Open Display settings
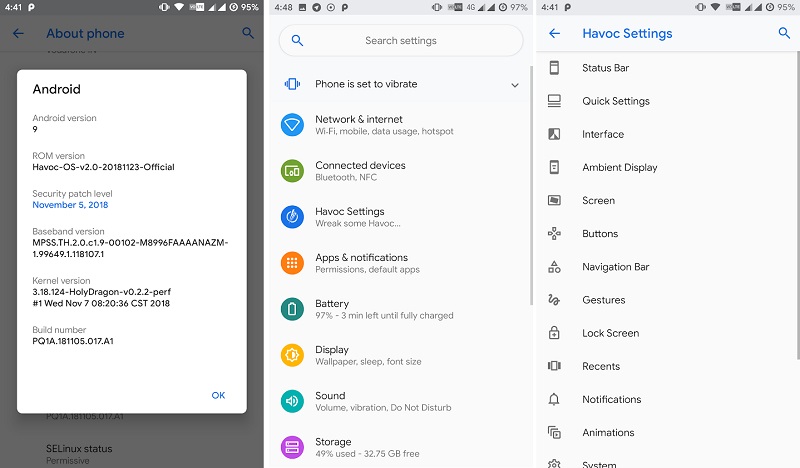This screenshot has width=800, height=468. coord(401,355)
